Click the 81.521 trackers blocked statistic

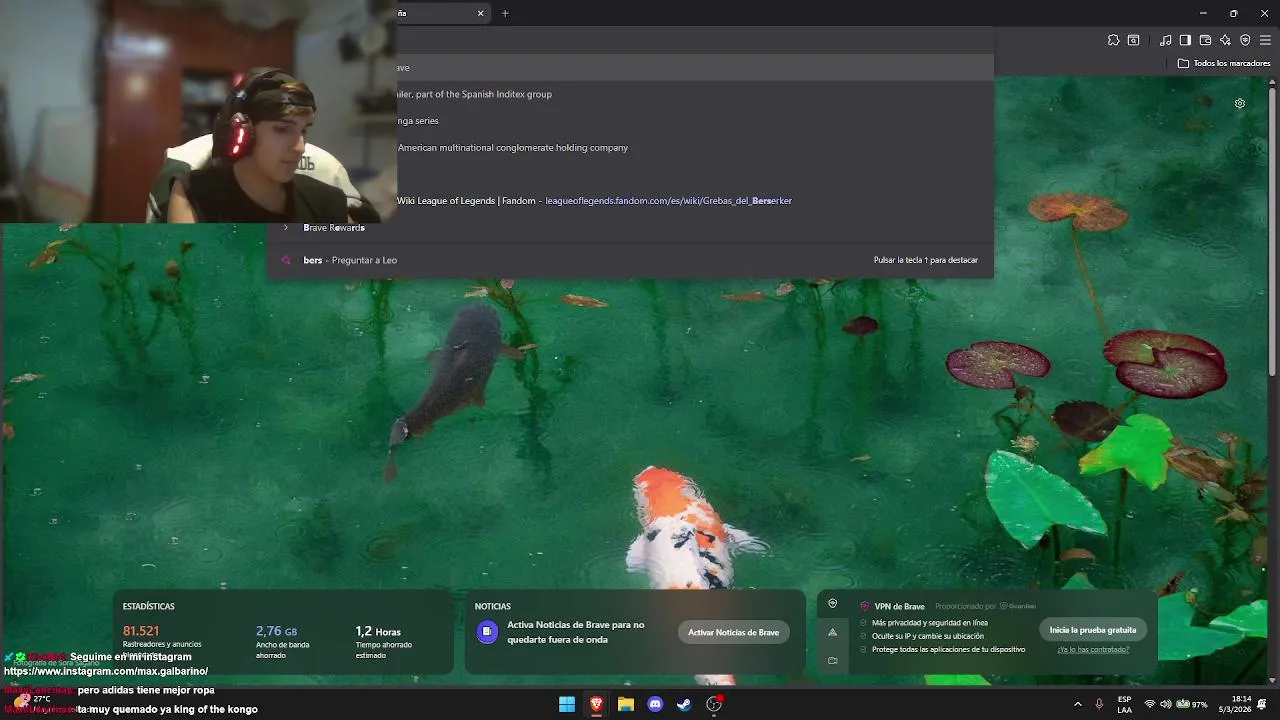coord(141,631)
